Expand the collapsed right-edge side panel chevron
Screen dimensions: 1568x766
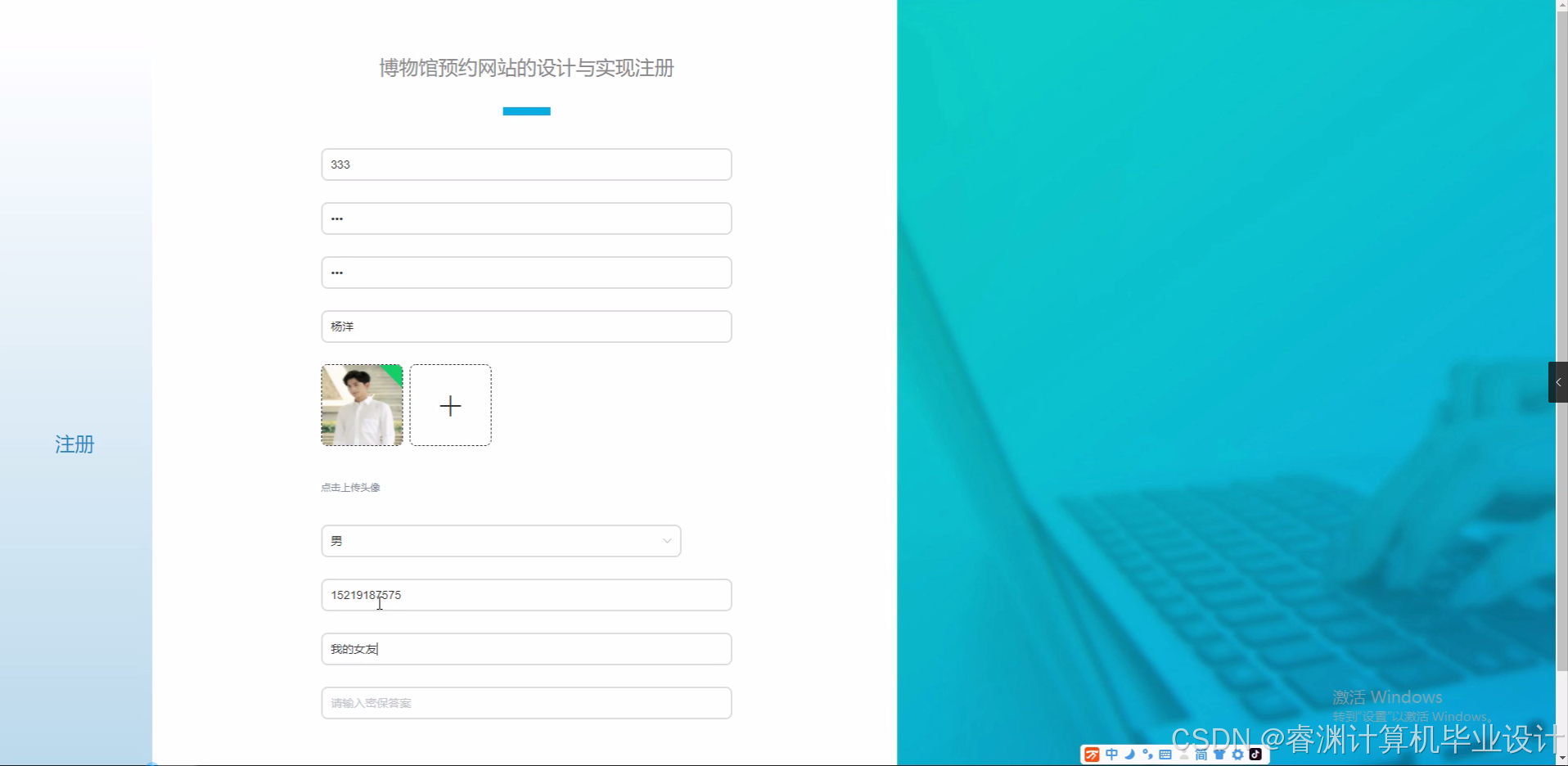[x=1560, y=381]
